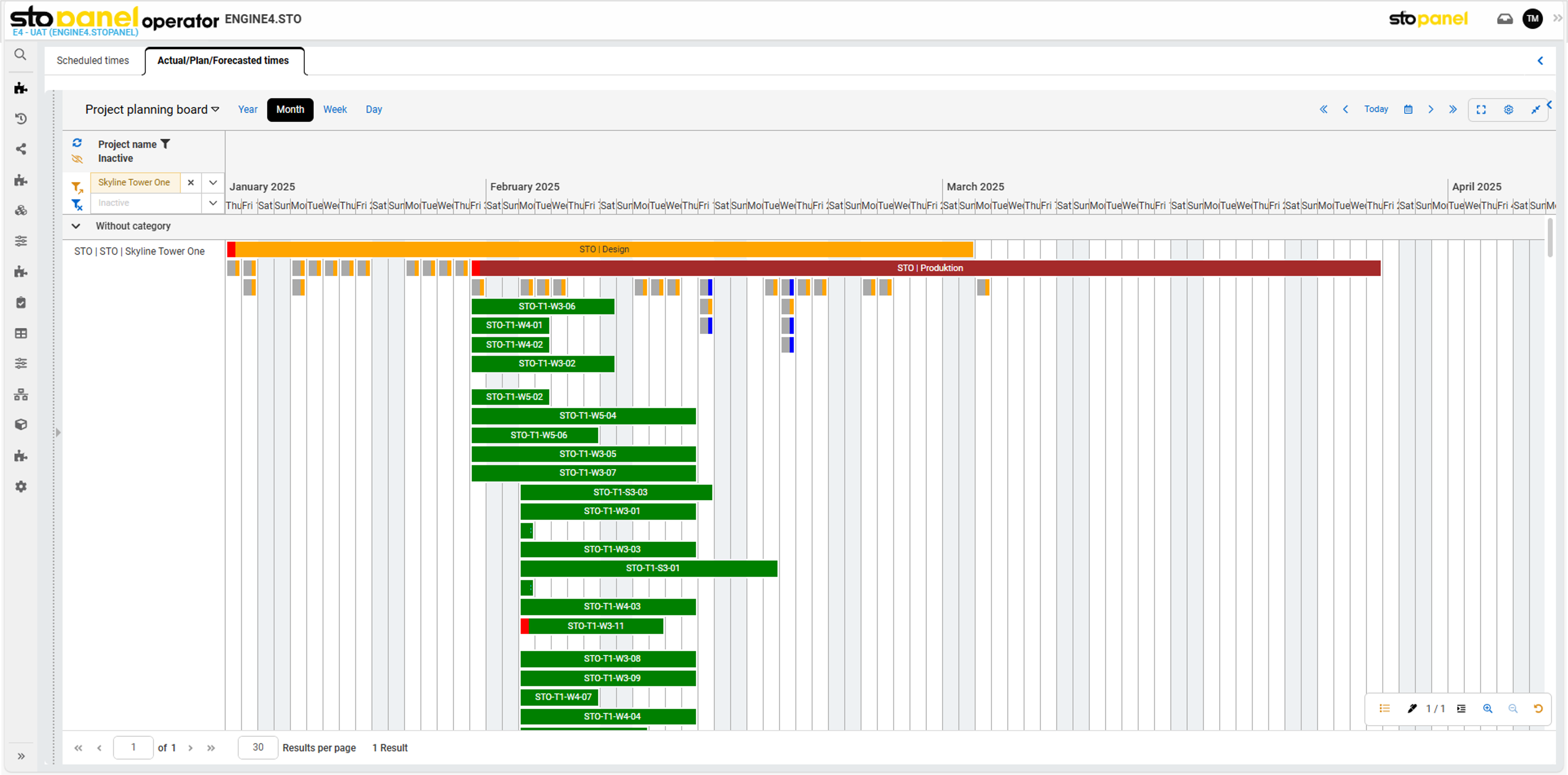Click the blue clear filter icon

click(x=77, y=205)
